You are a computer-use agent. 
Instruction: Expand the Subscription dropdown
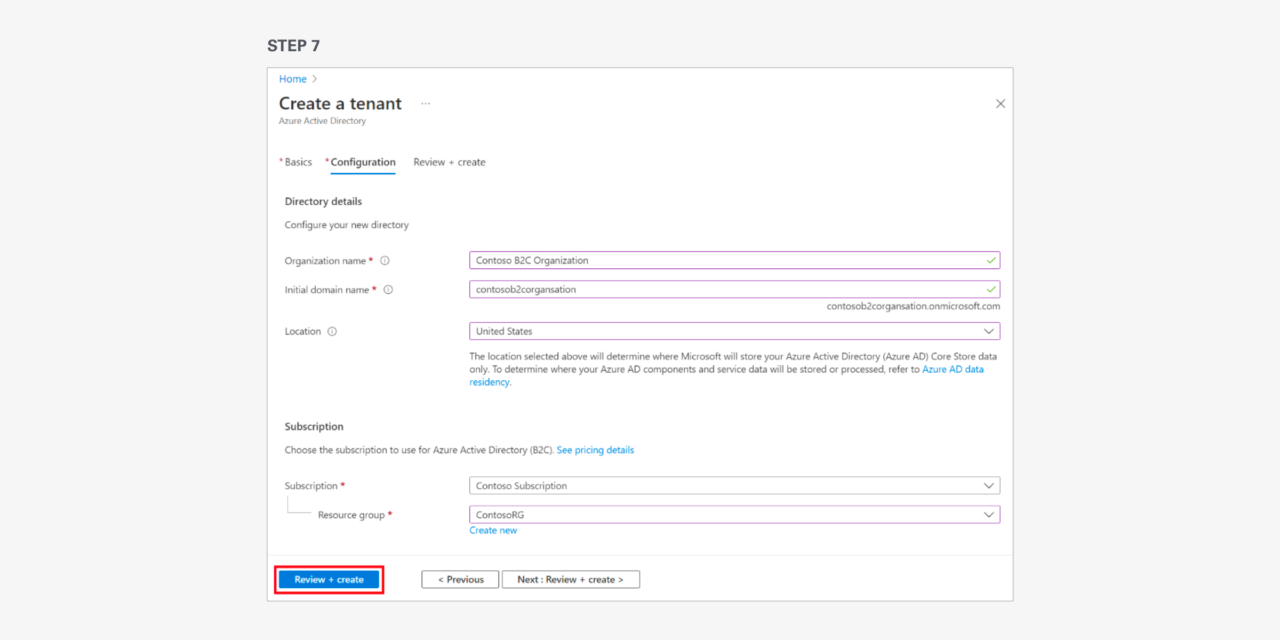coord(735,486)
